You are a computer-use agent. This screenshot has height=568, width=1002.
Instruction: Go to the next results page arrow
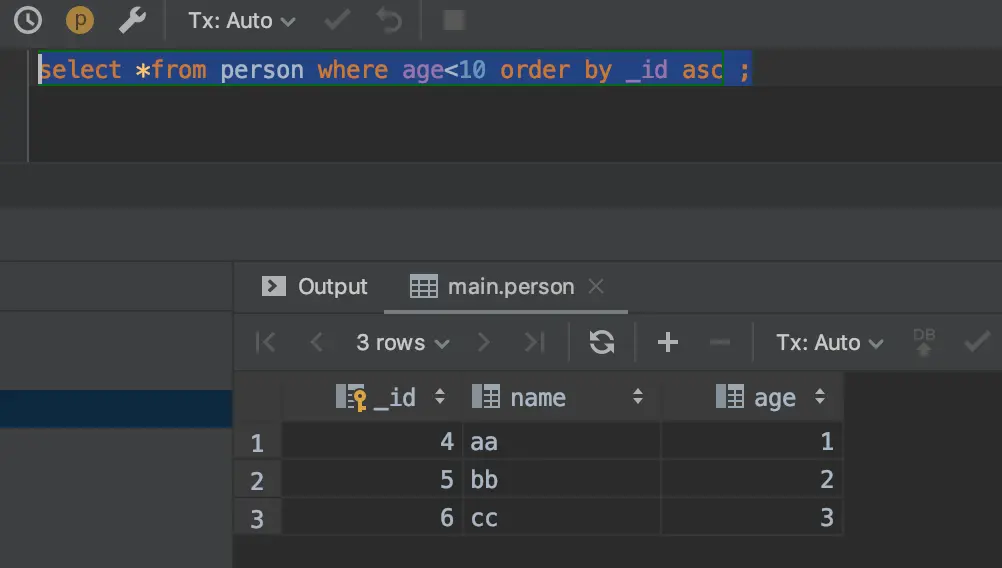(x=484, y=342)
